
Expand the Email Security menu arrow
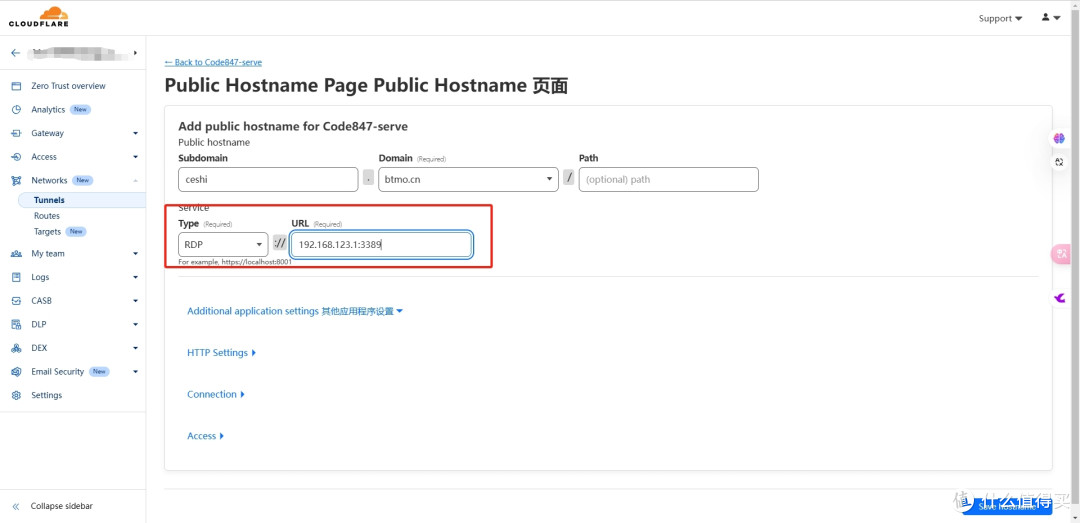tap(135, 372)
